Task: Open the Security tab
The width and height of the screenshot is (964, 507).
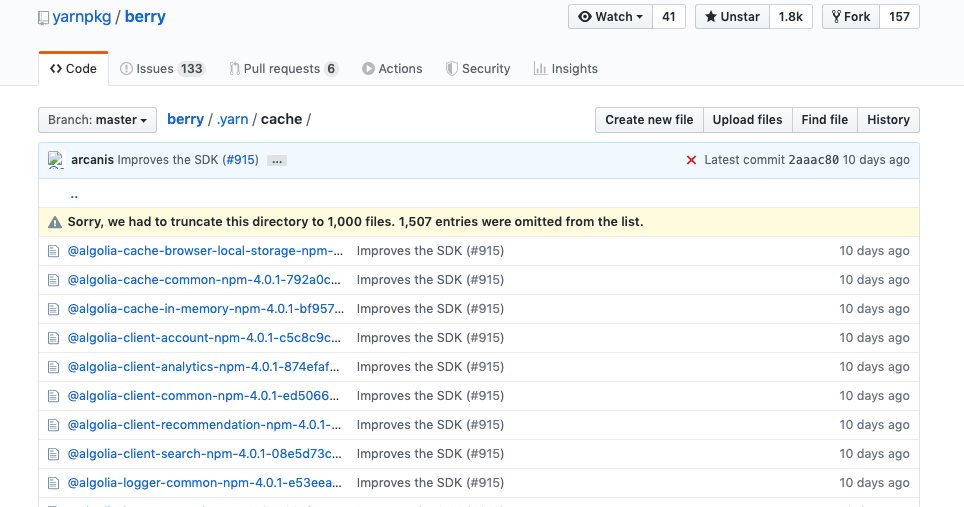Action: 478,69
